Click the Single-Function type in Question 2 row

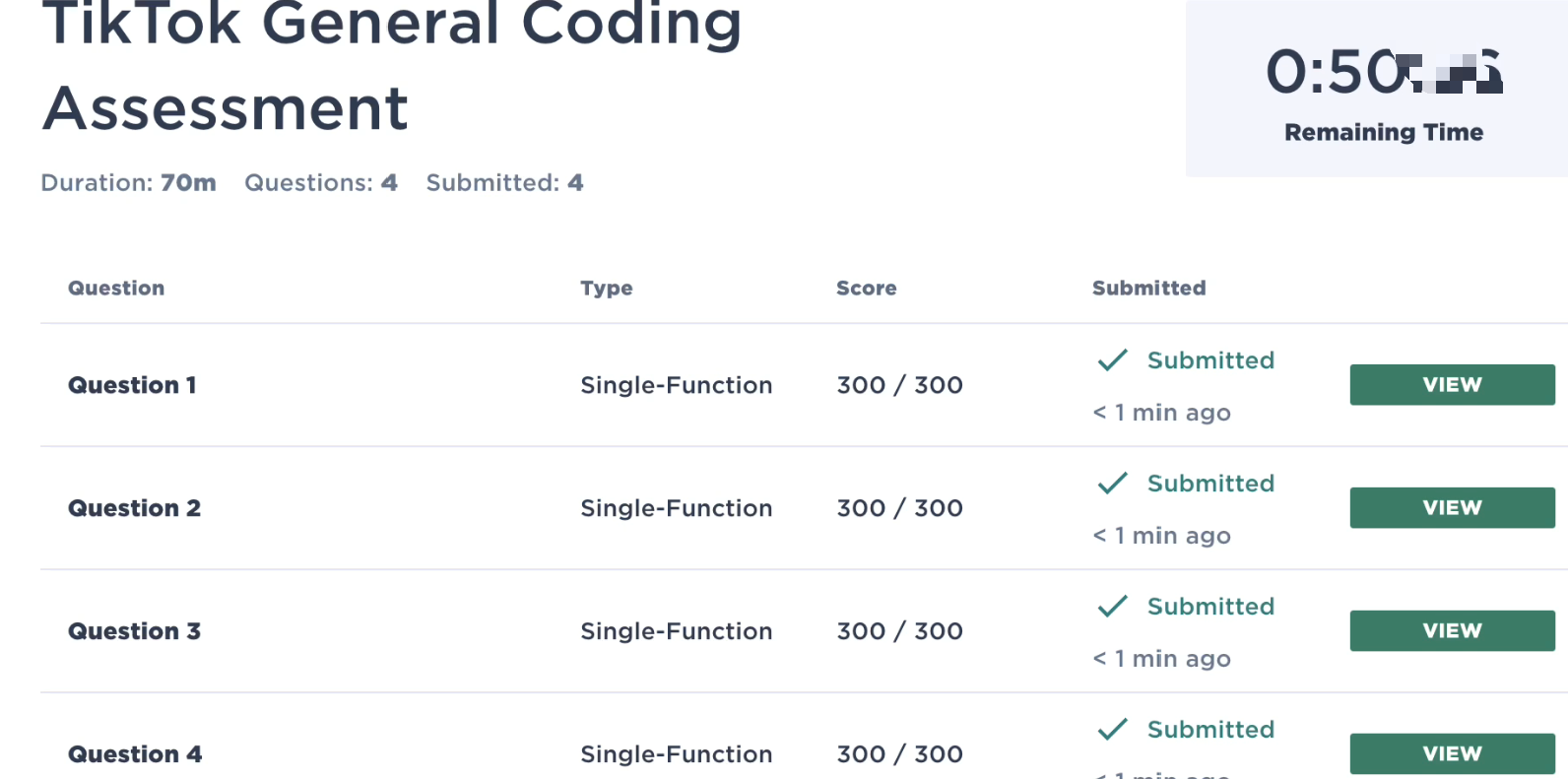[x=676, y=508]
